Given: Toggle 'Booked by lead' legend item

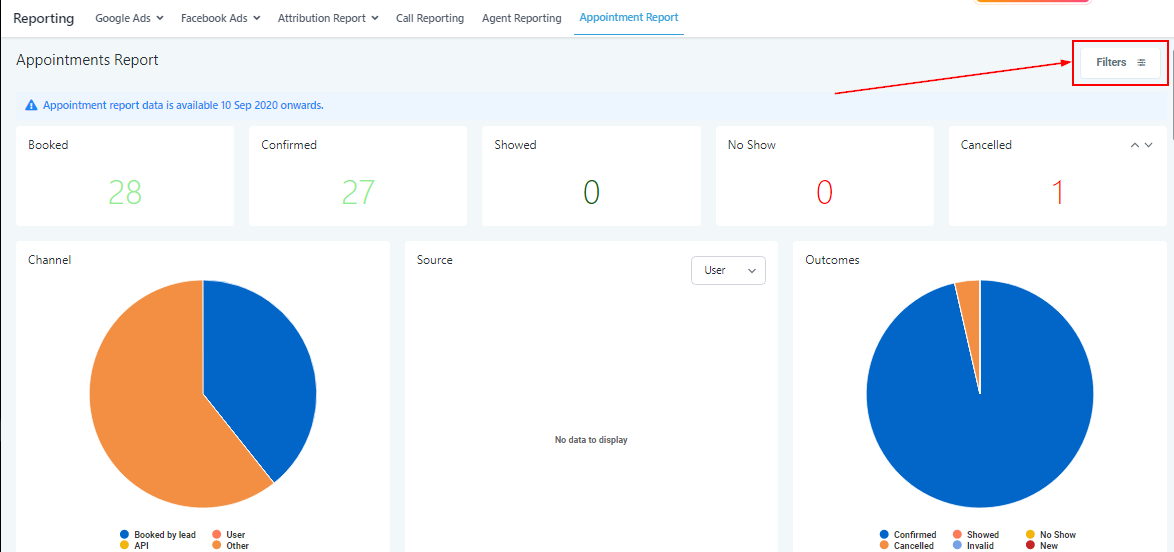Looking at the screenshot, I should click(x=158, y=535).
